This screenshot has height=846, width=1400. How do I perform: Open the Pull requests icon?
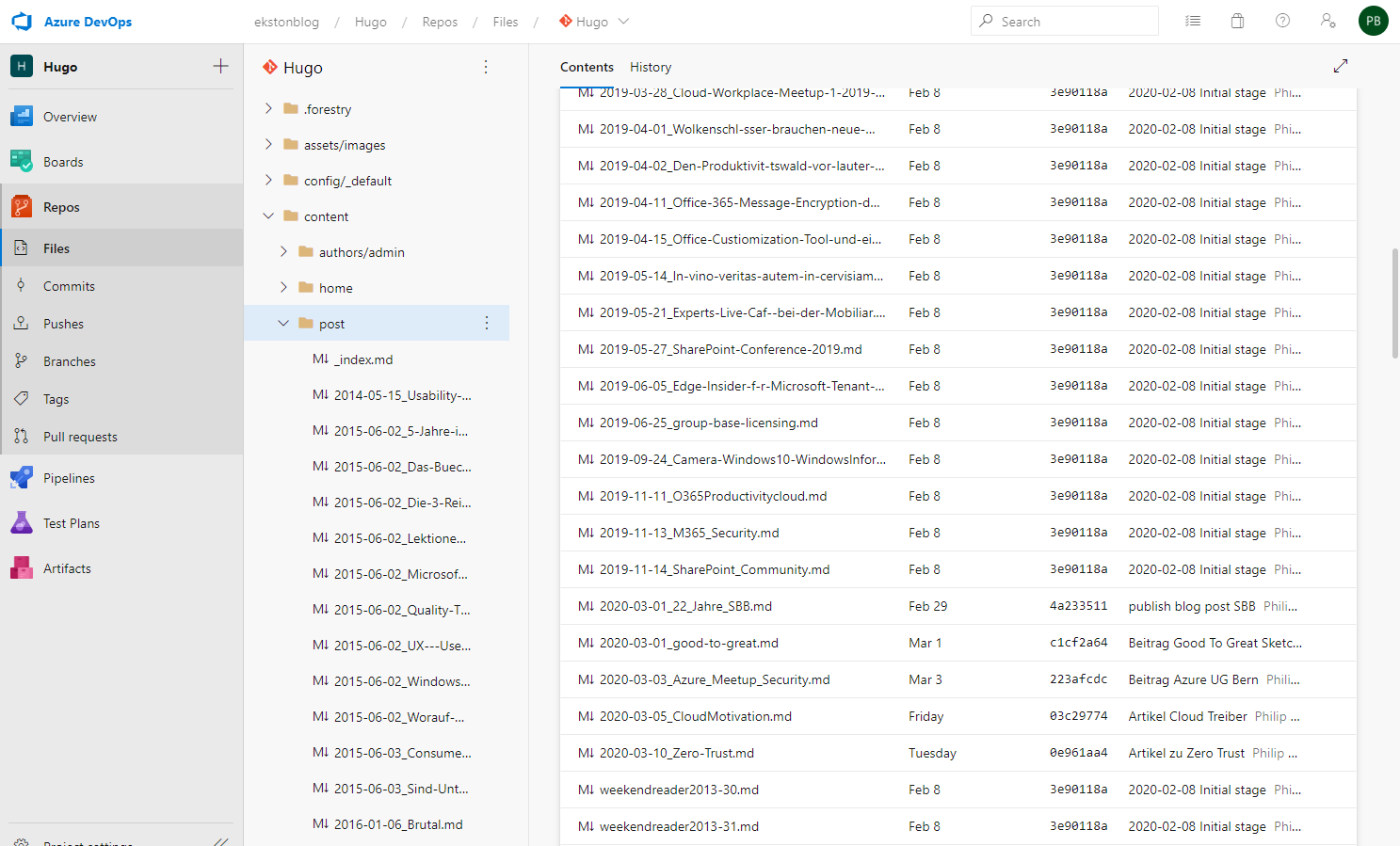[21, 437]
